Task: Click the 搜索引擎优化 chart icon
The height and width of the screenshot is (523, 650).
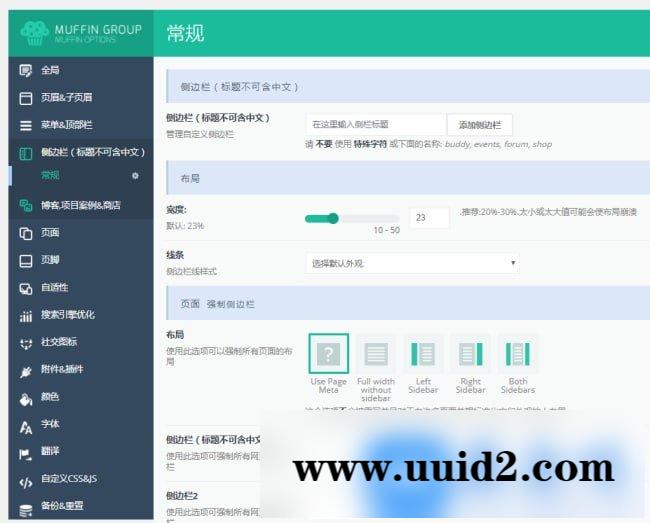Action: (26, 315)
